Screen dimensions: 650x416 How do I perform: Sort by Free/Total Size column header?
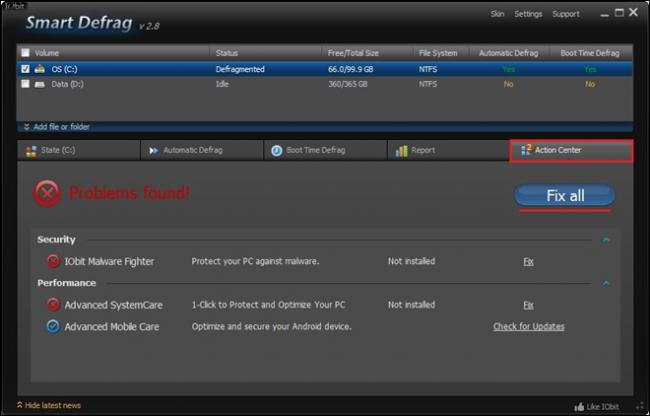tap(353, 53)
